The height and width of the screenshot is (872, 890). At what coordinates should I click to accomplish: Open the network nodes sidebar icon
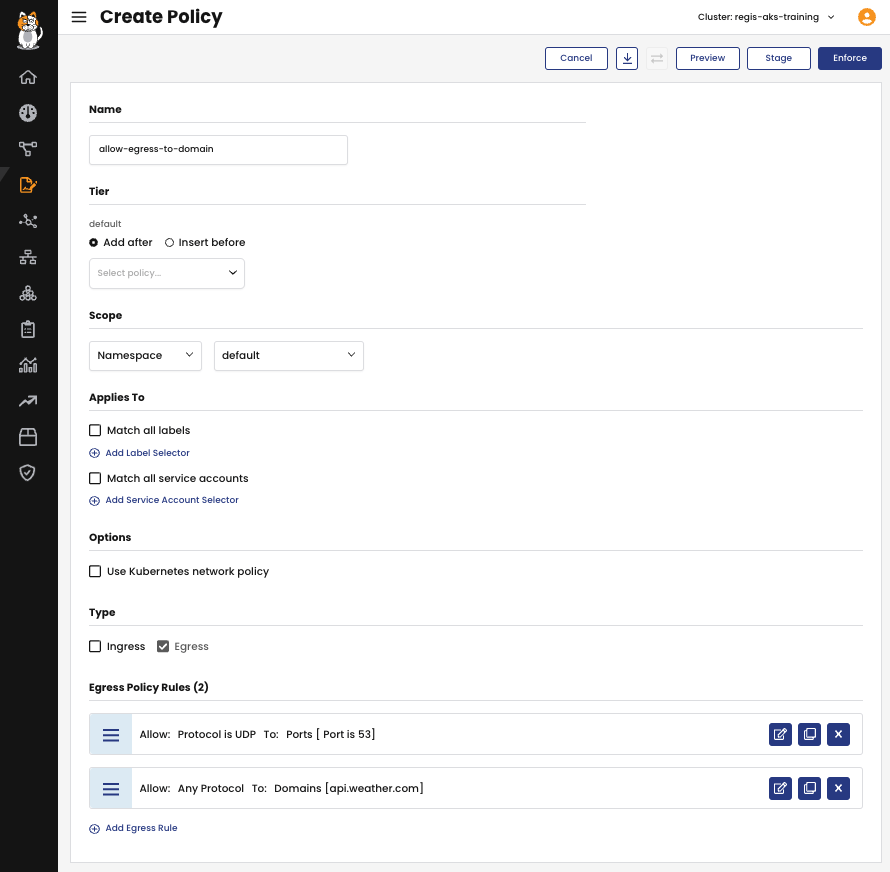tap(28, 221)
